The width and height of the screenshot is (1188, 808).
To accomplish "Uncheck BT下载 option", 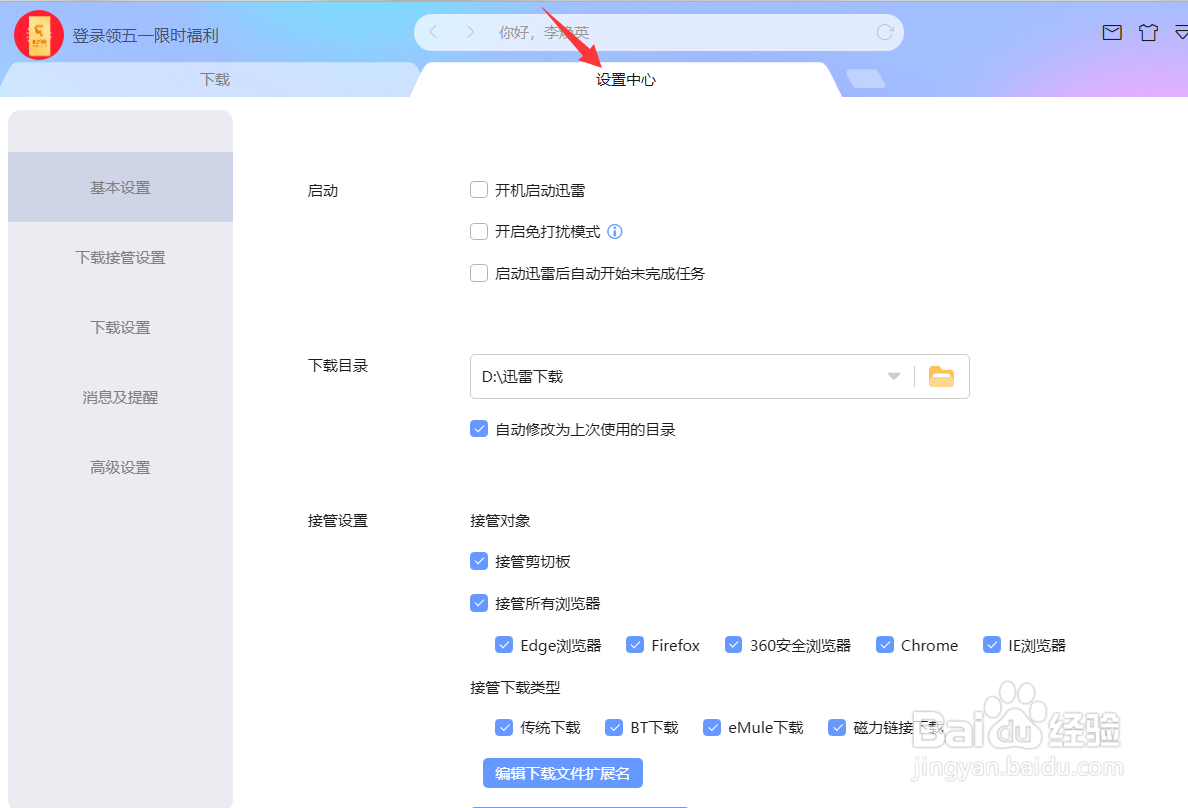I will coord(614,728).
